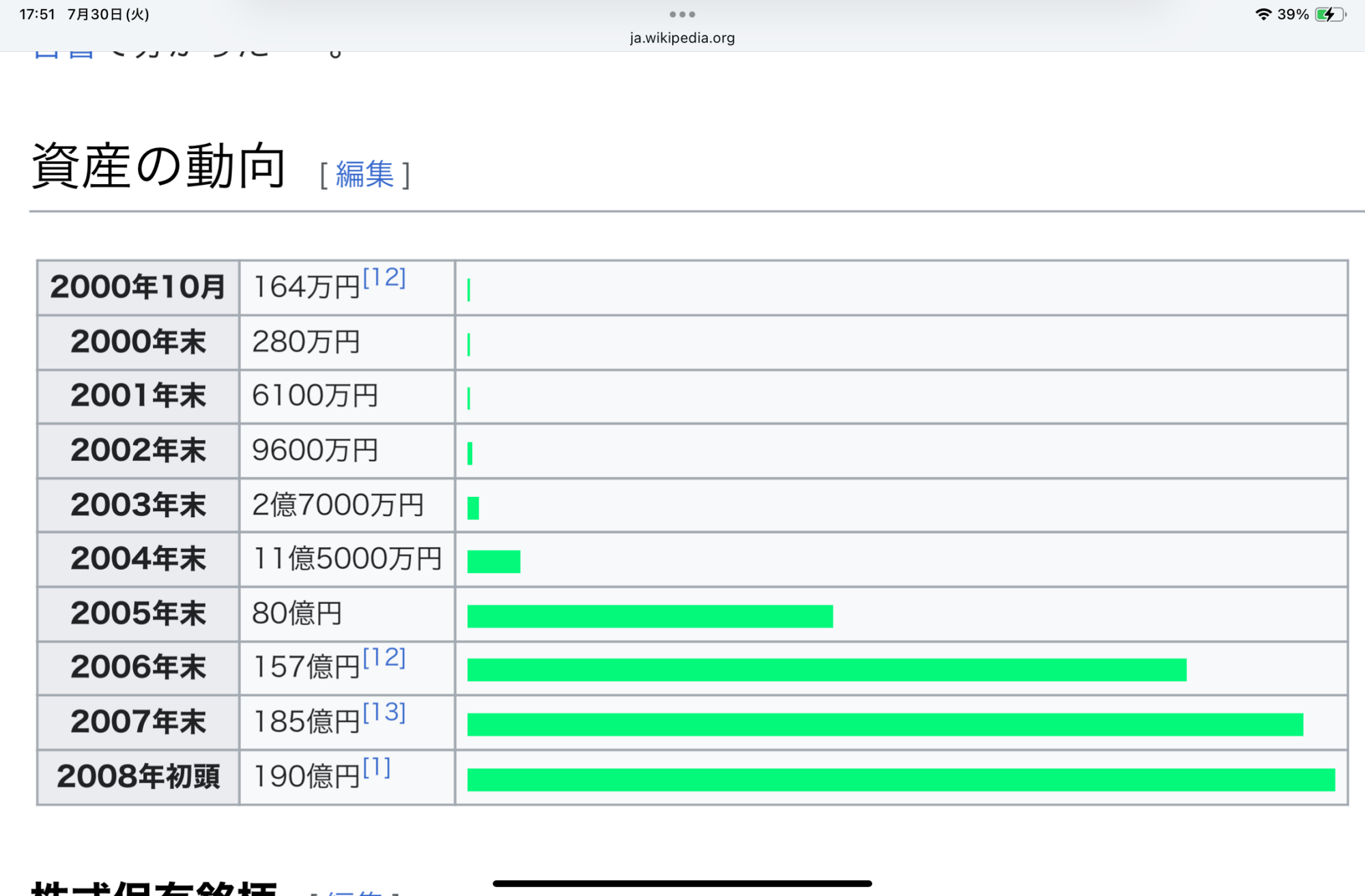Tap the ja.wikipedia.org address bar
Image resolution: width=1365 pixels, height=896 pixels.
click(x=682, y=38)
